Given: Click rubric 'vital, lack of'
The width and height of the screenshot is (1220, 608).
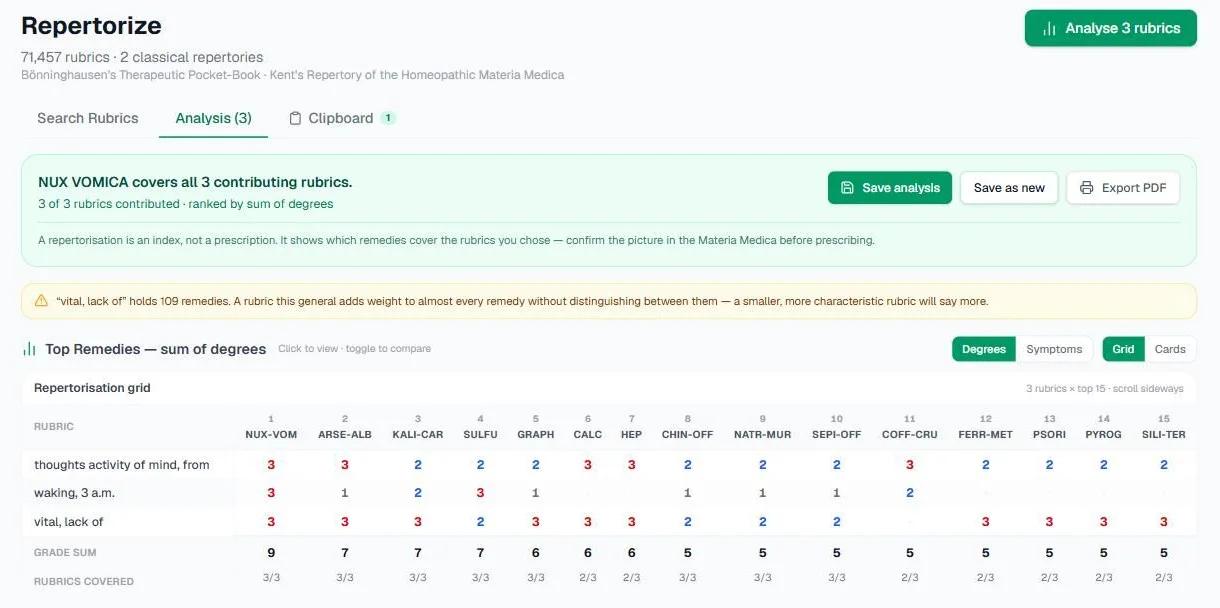Looking at the screenshot, I should (69, 522).
